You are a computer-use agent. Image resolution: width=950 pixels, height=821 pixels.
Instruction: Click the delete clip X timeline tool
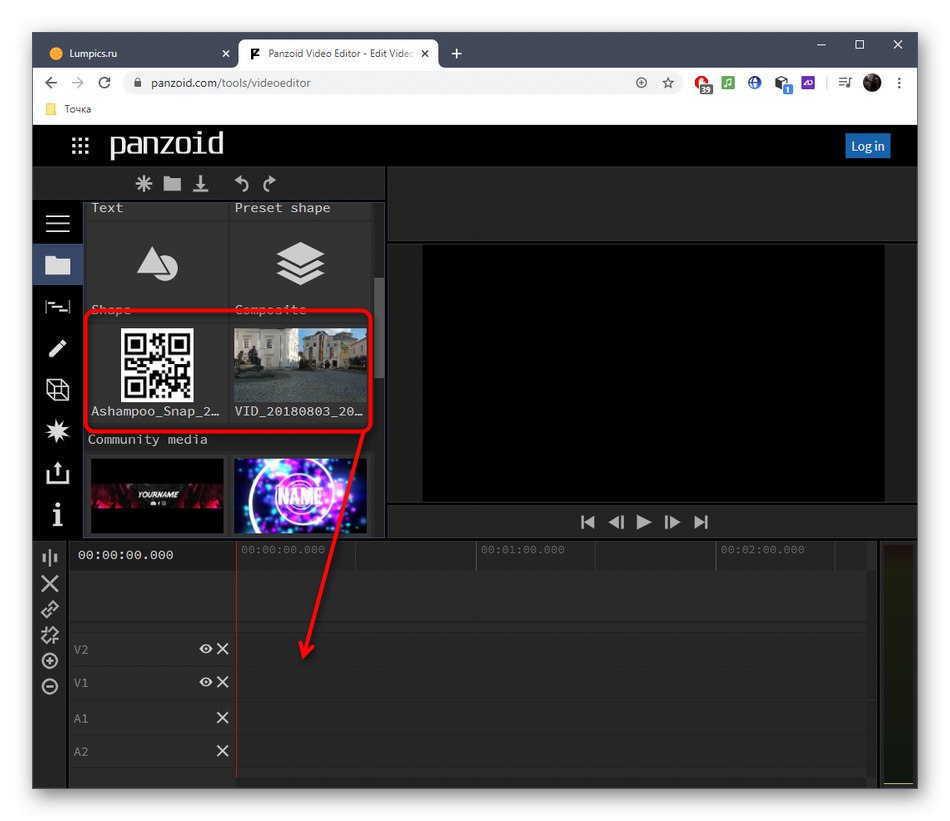tap(50, 583)
